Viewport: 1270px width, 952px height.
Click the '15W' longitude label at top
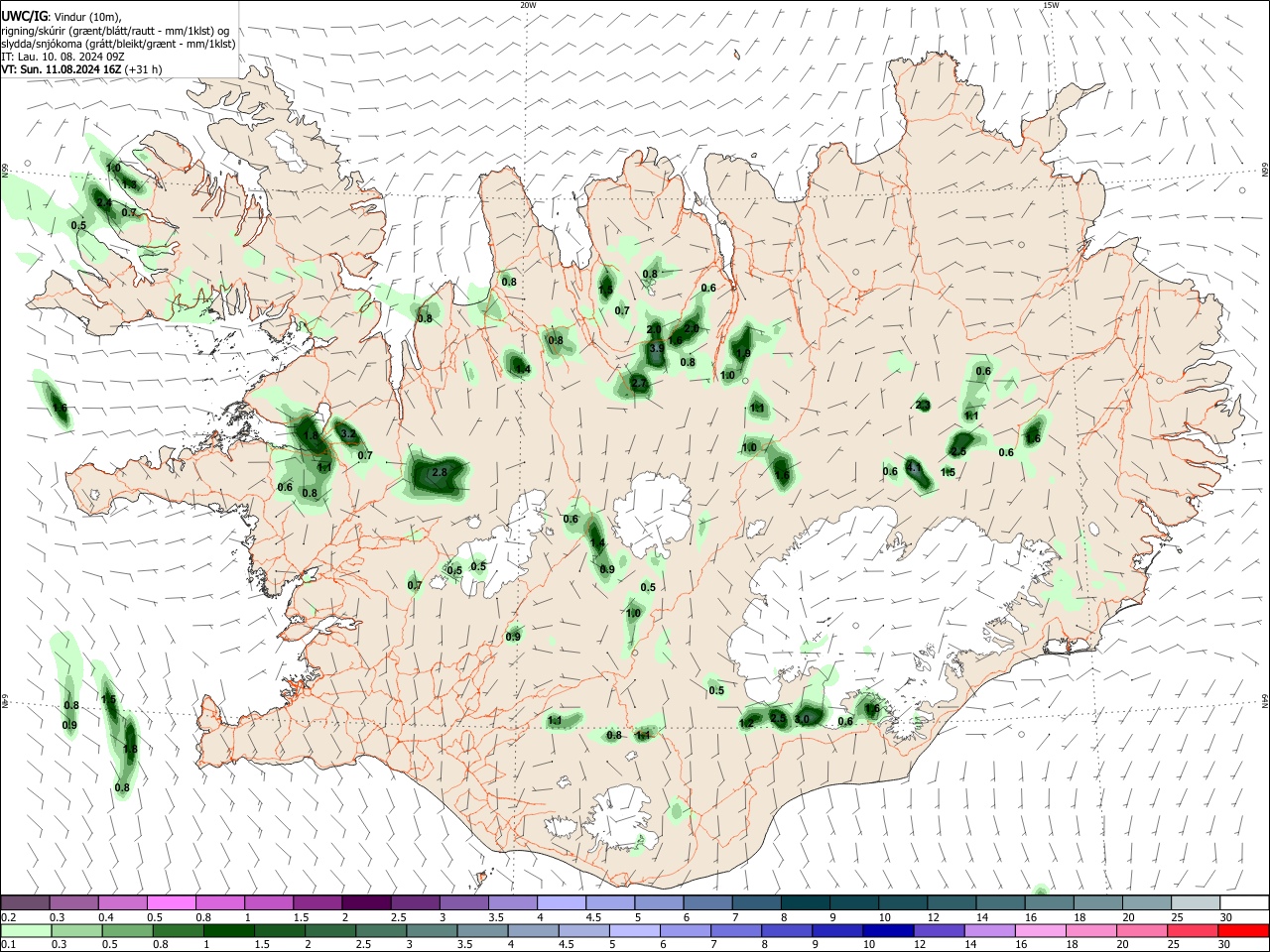(x=1051, y=5)
